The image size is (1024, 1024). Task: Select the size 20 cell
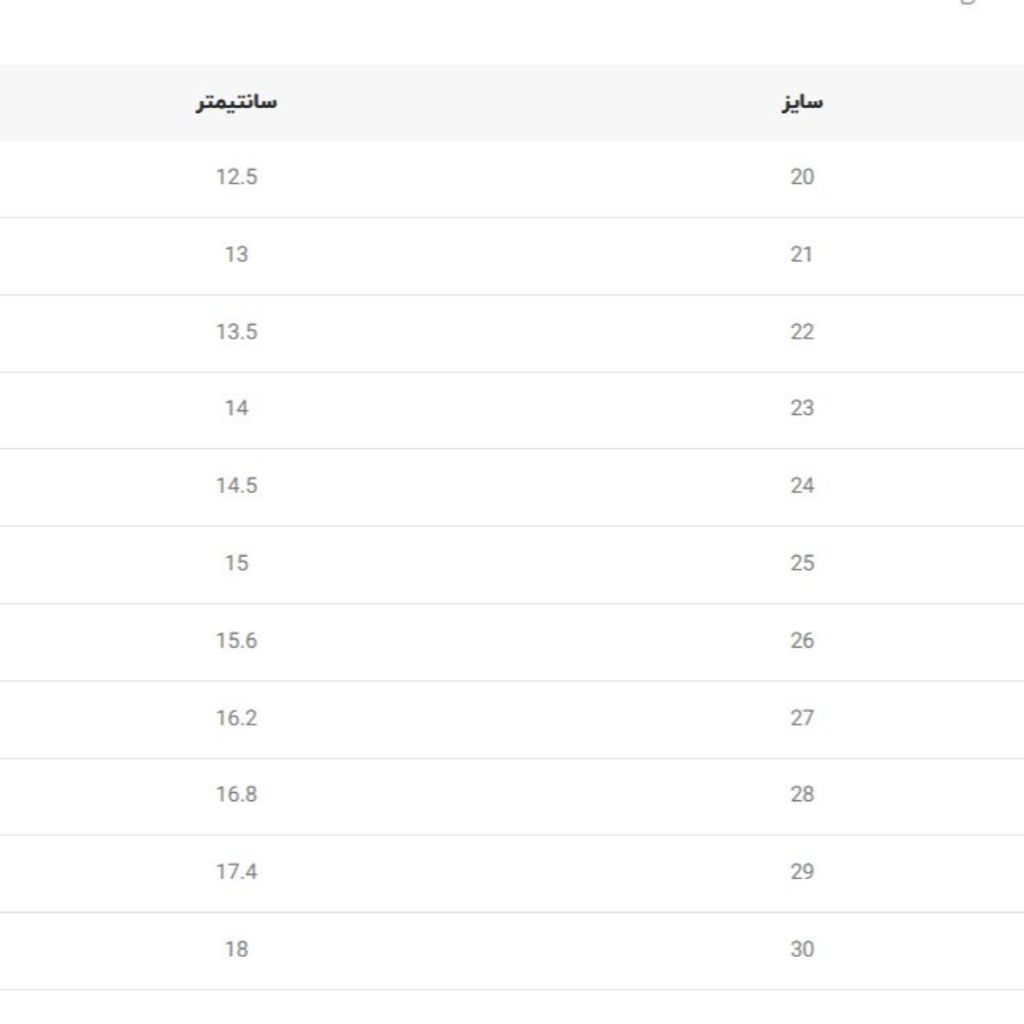click(802, 177)
